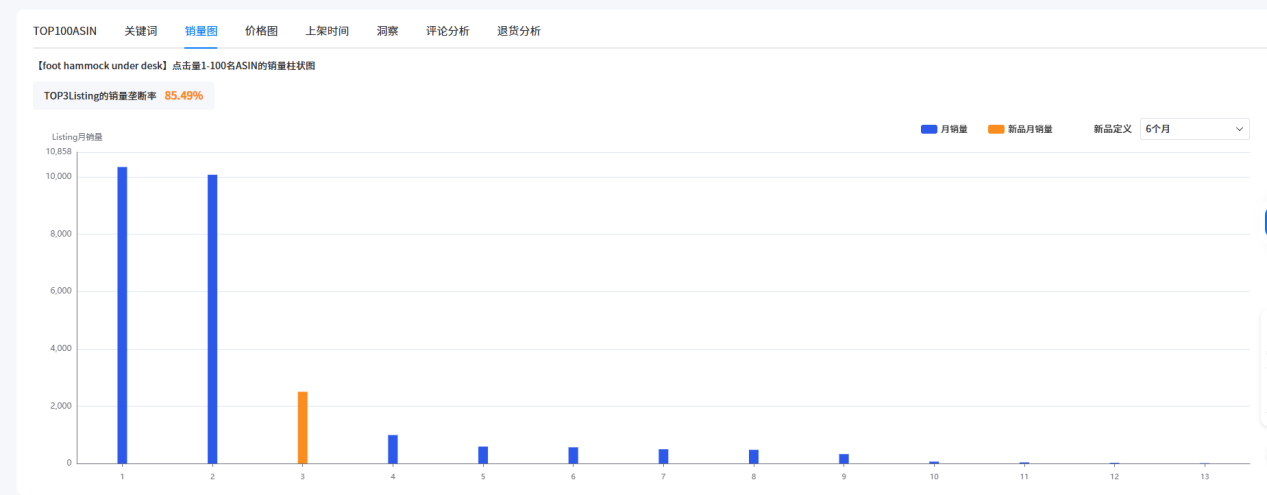This screenshot has height=495, width=1267.
Task: Click the dropdown chevron beside 6个月
Action: tap(1239, 129)
